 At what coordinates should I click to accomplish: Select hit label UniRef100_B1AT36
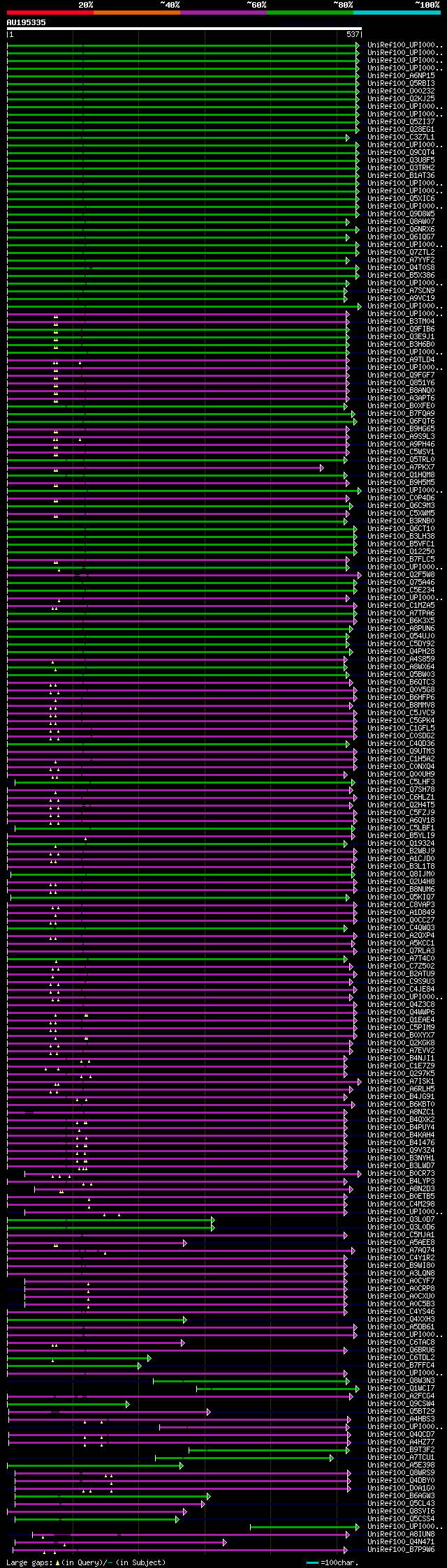click(x=401, y=176)
